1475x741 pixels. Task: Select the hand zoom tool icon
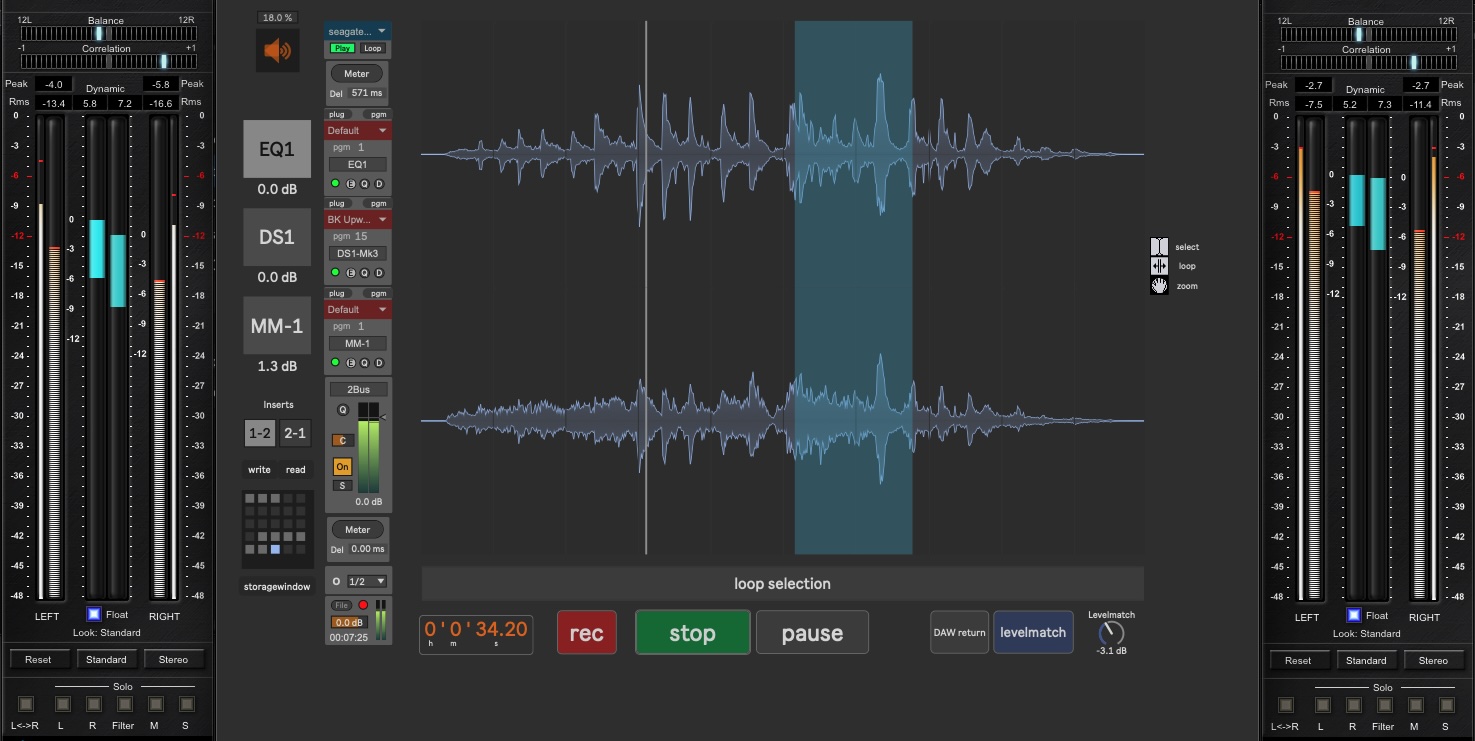(x=1159, y=286)
